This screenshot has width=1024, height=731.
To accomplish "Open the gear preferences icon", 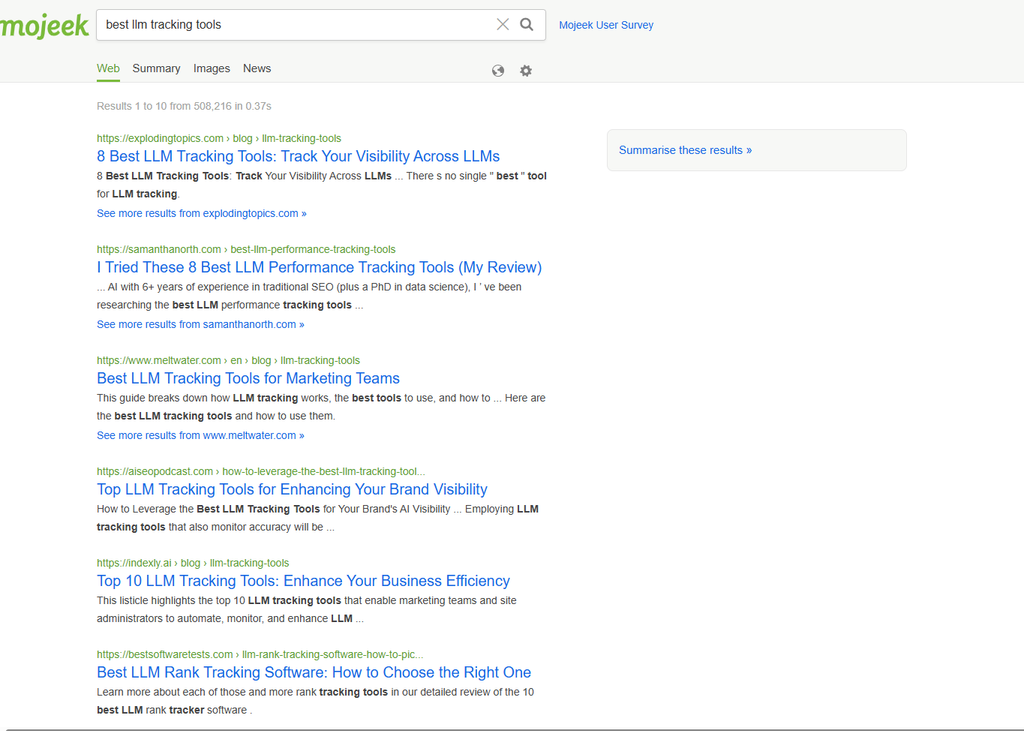I will pyautogui.click(x=526, y=71).
